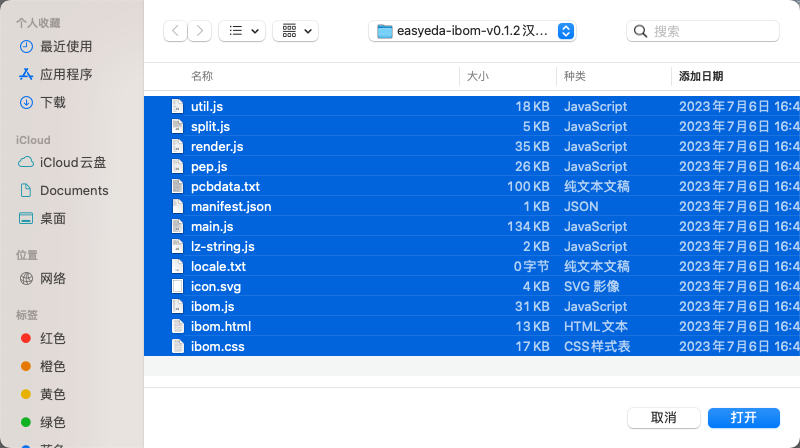The image size is (800, 448).
Task: Click the file name locale.txt
Action: (218, 266)
